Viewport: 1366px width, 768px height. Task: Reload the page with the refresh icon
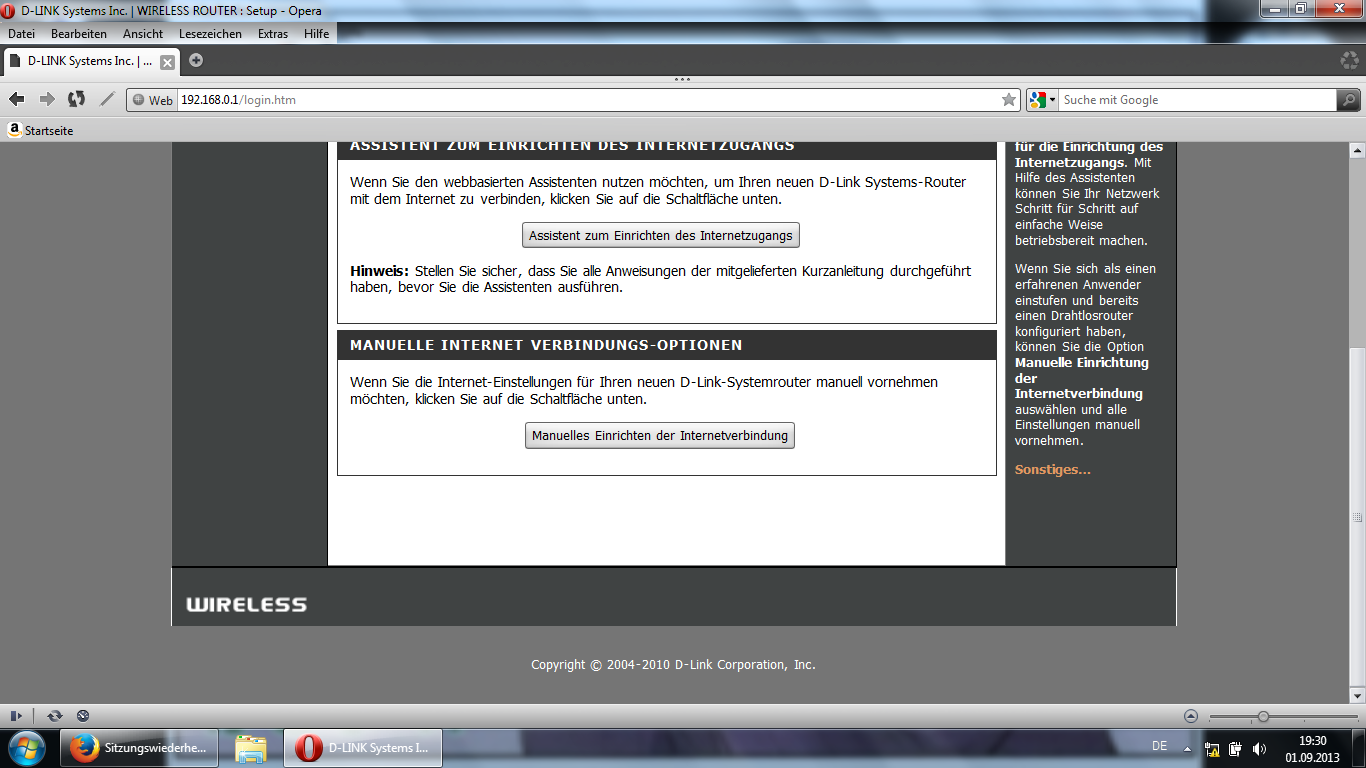76,99
